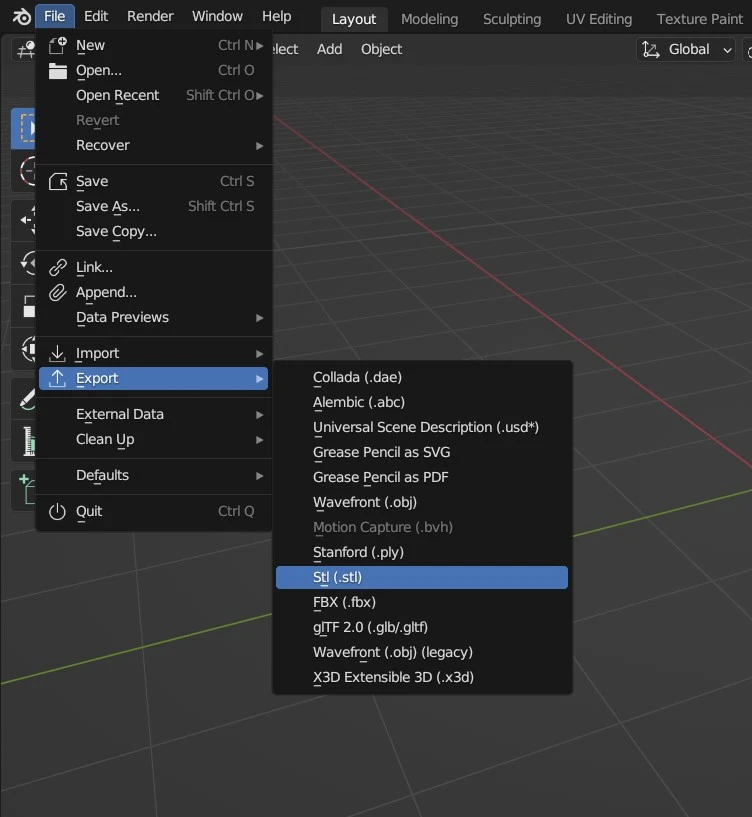Expand the Recover submenu
This screenshot has width=752, height=817.
point(154,145)
